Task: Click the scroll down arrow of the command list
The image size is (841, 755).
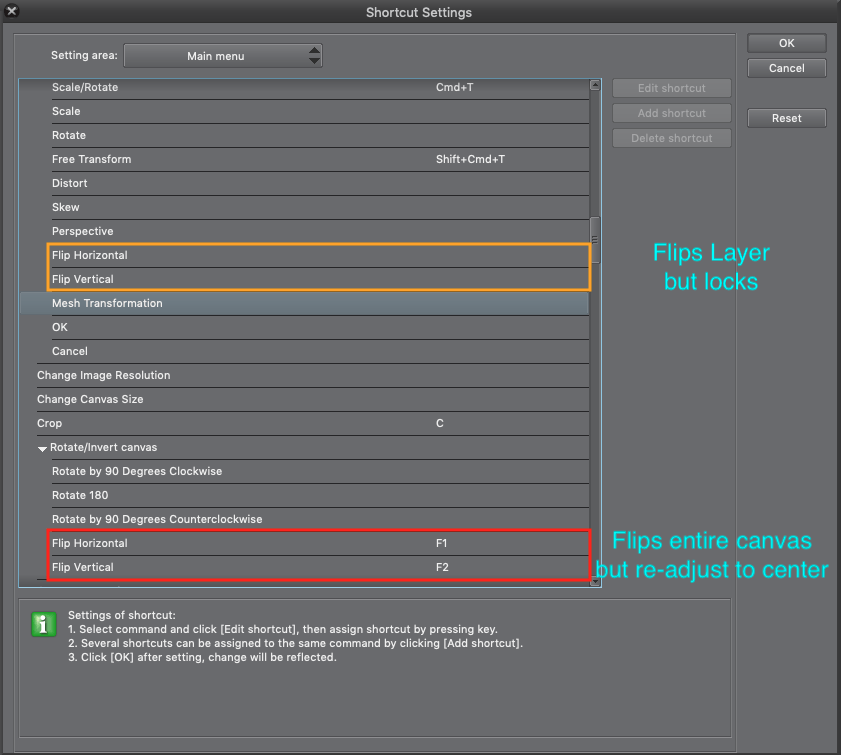Action: 595,580
